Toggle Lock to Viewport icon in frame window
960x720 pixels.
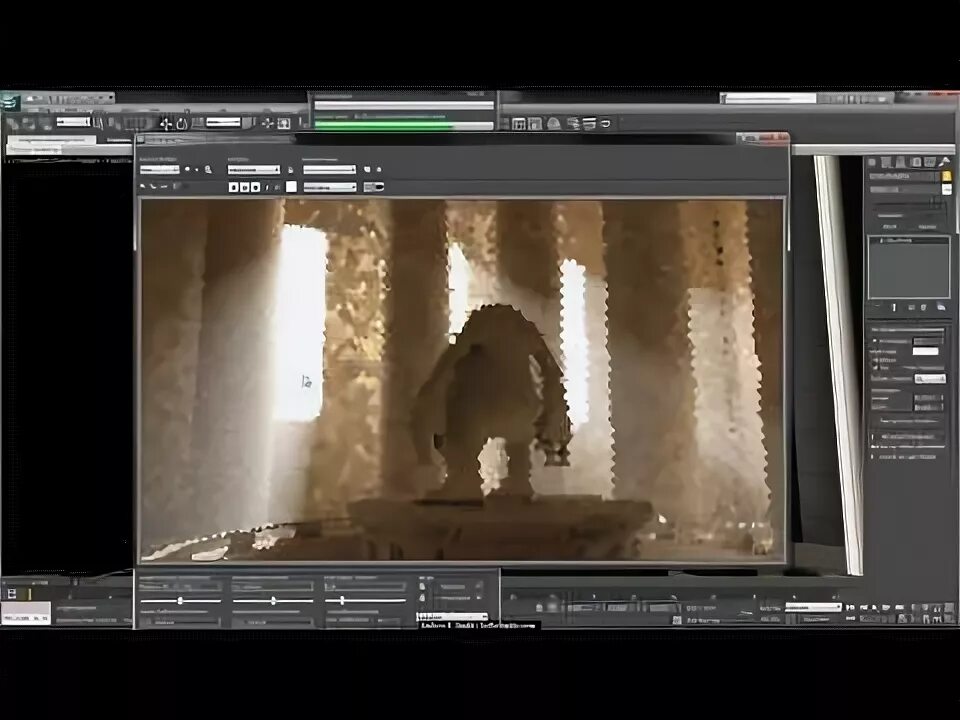291,170
